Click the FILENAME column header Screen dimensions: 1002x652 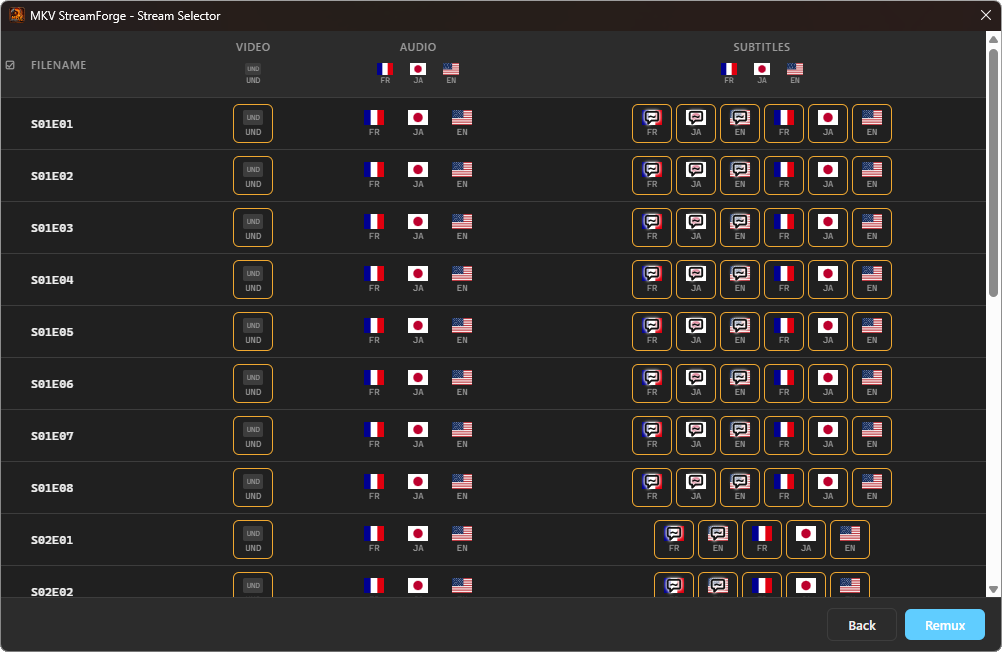pos(59,65)
